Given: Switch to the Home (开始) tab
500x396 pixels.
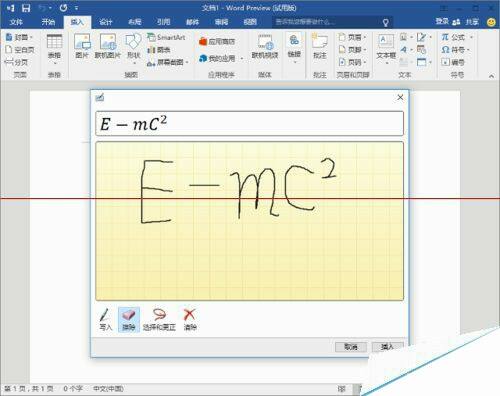Looking at the screenshot, I should pos(48,22).
